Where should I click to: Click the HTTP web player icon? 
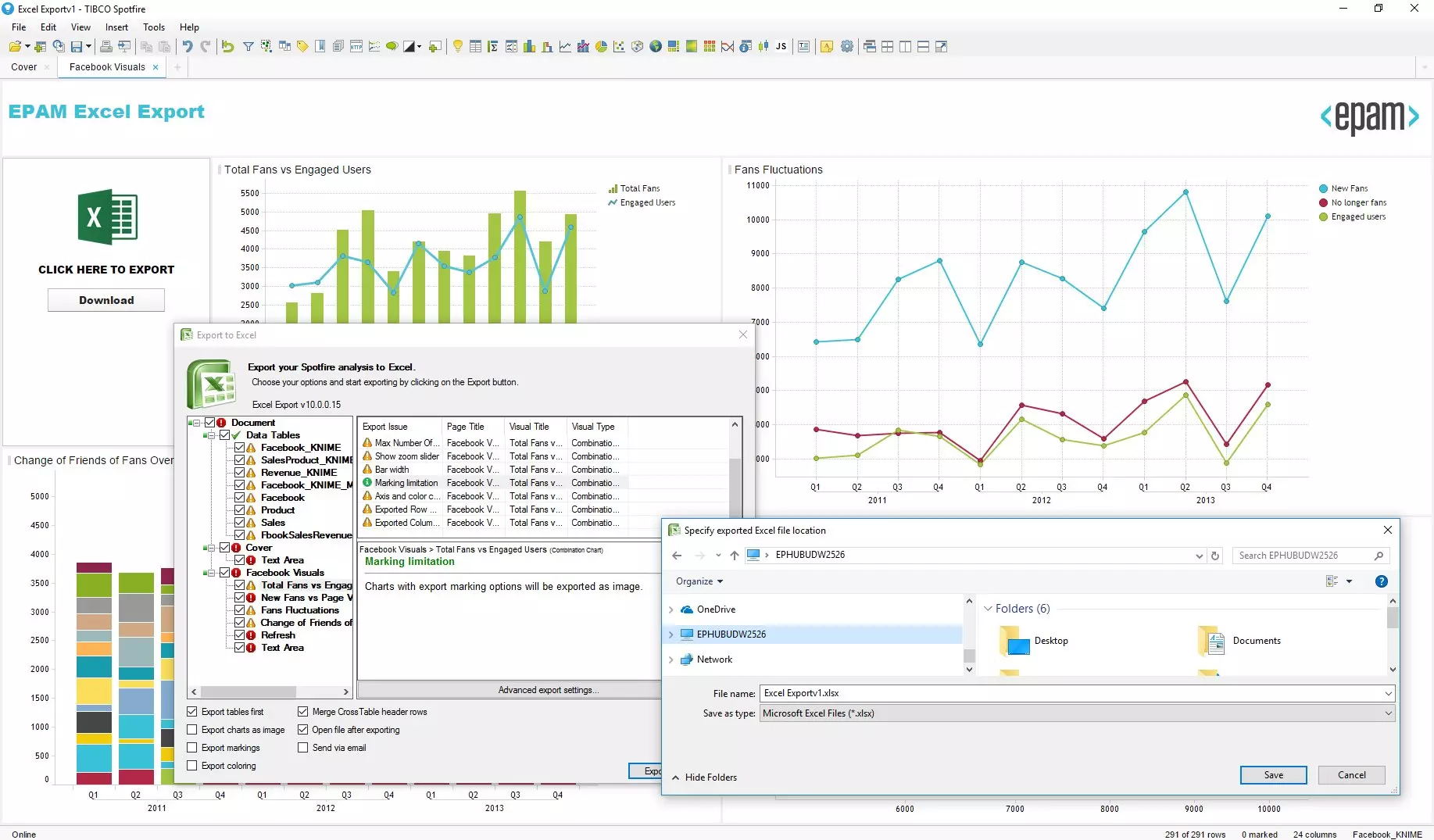click(x=356, y=47)
